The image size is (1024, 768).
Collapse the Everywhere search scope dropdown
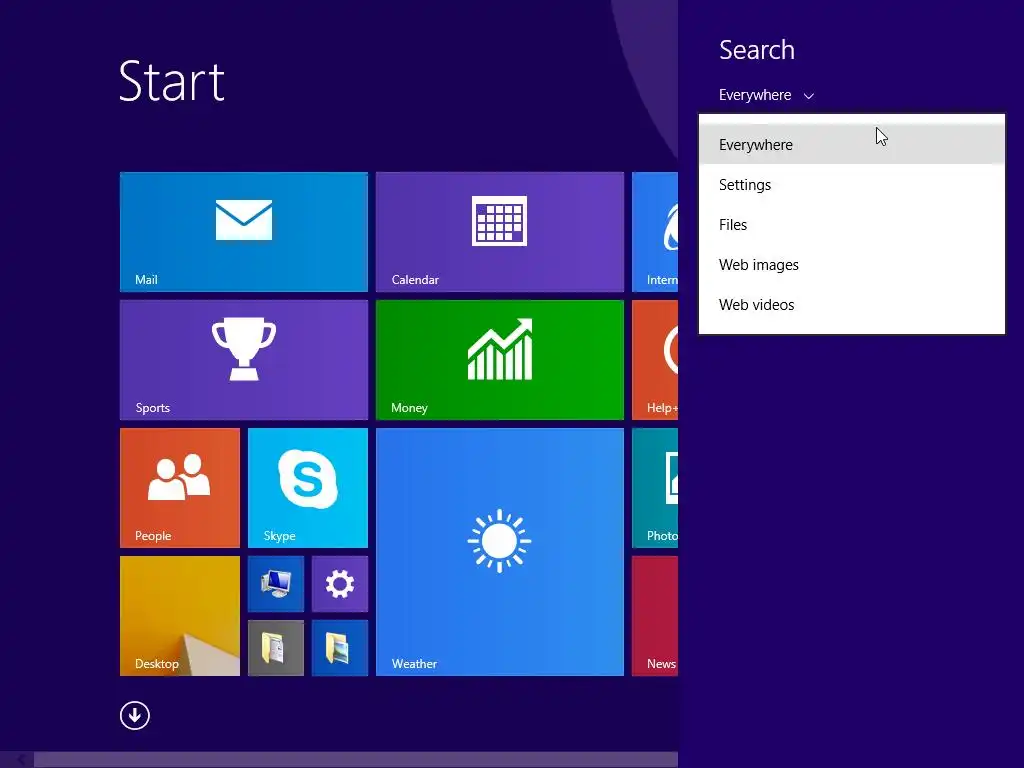[x=766, y=95]
